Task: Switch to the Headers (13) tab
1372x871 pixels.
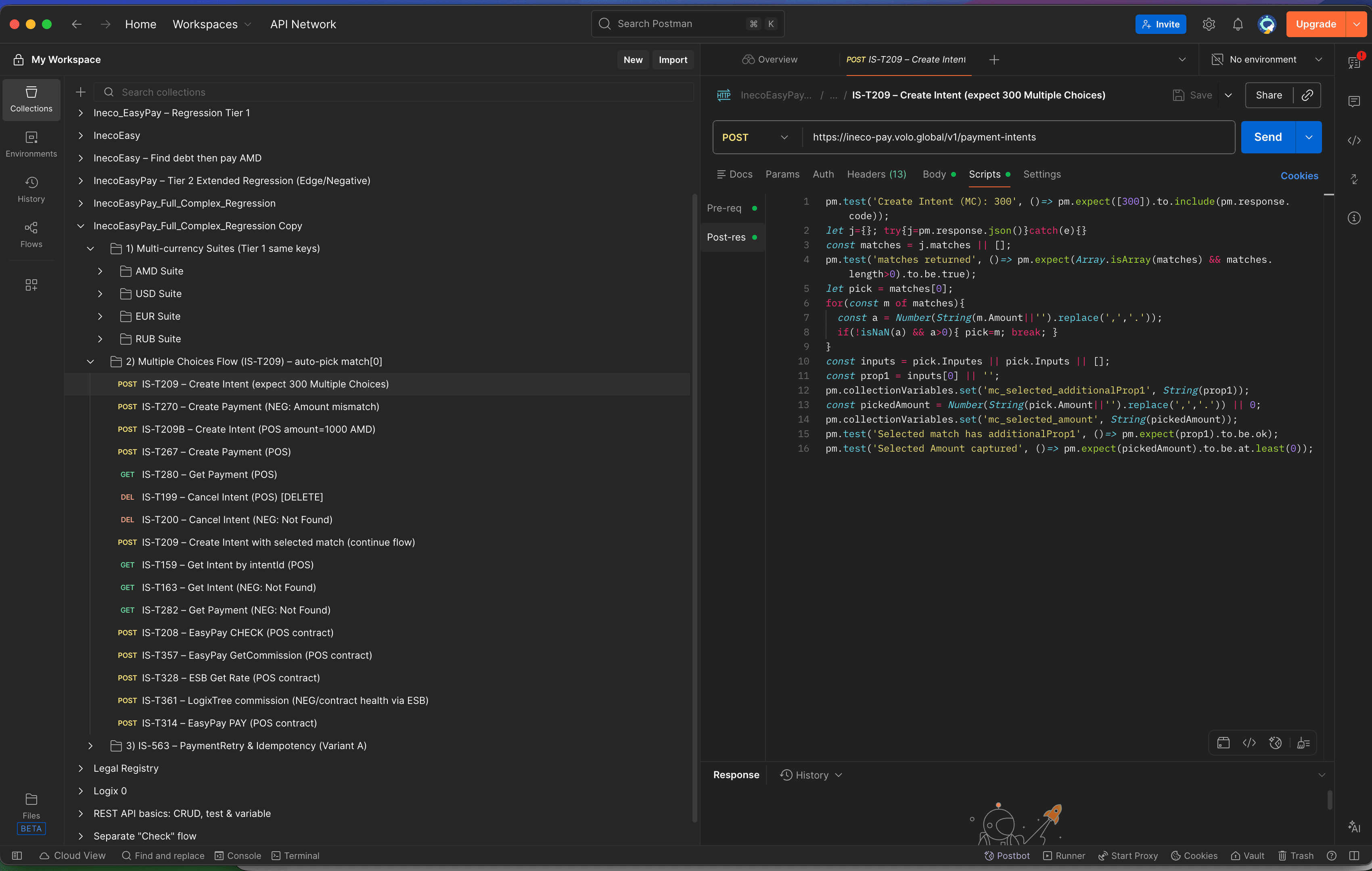Action: pos(876,174)
